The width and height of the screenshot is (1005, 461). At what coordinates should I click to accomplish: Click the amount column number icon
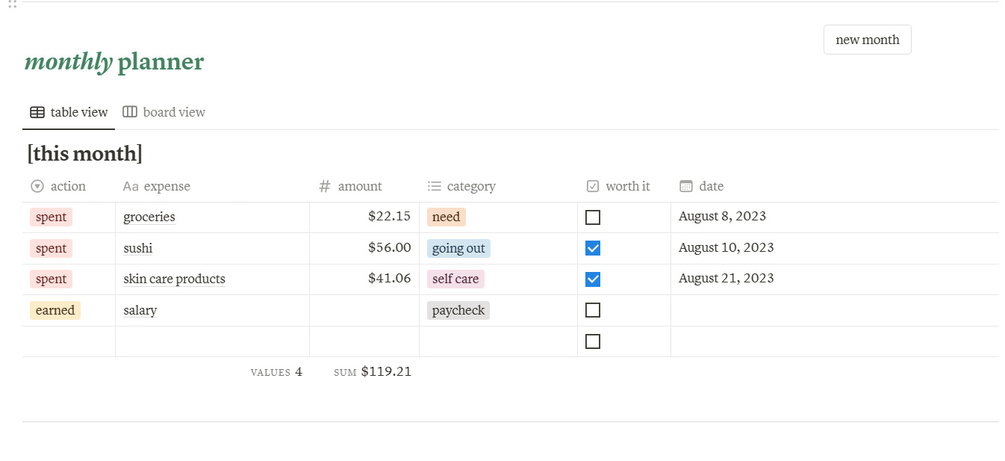325,186
